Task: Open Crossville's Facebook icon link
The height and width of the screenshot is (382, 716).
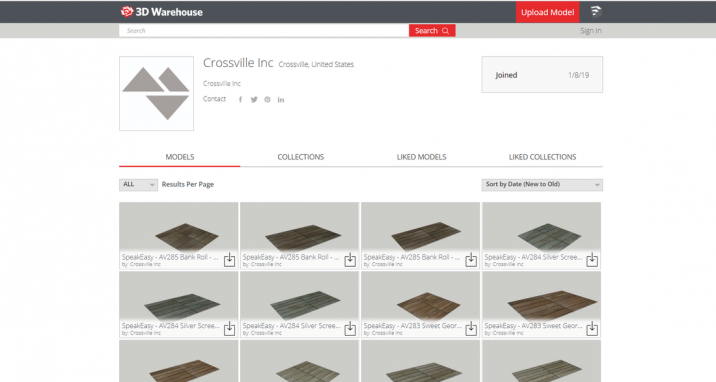Action: [x=240, y=99]
